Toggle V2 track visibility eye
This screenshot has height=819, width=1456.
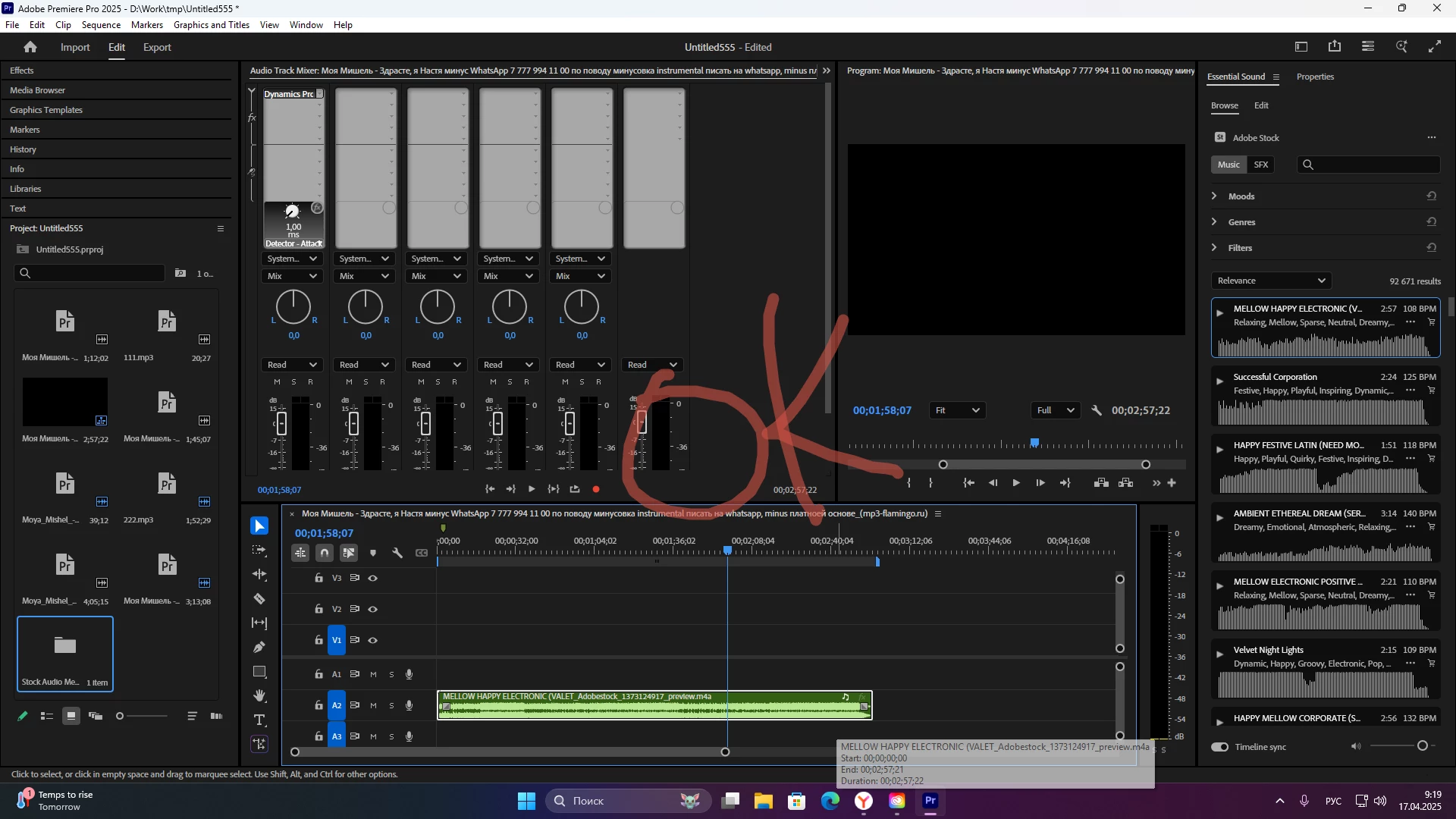click(372, 609)
